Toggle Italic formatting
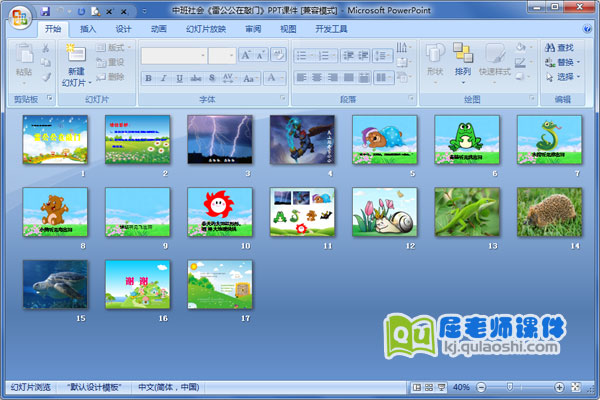Image resolution: width=600 pixels, height=400 pixels. pos(164,78)
